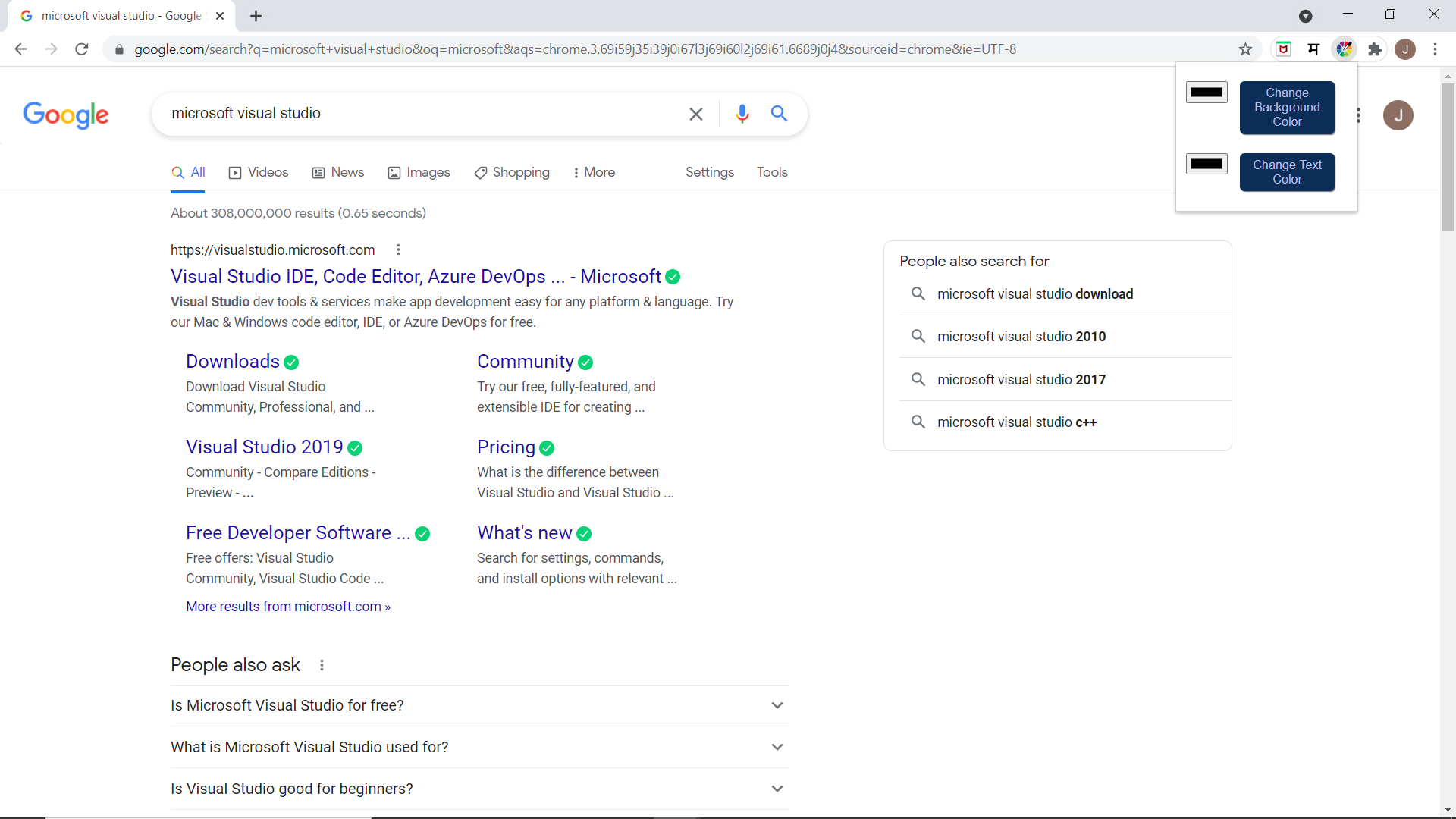Switch to the Images results tab

(419, 173)
